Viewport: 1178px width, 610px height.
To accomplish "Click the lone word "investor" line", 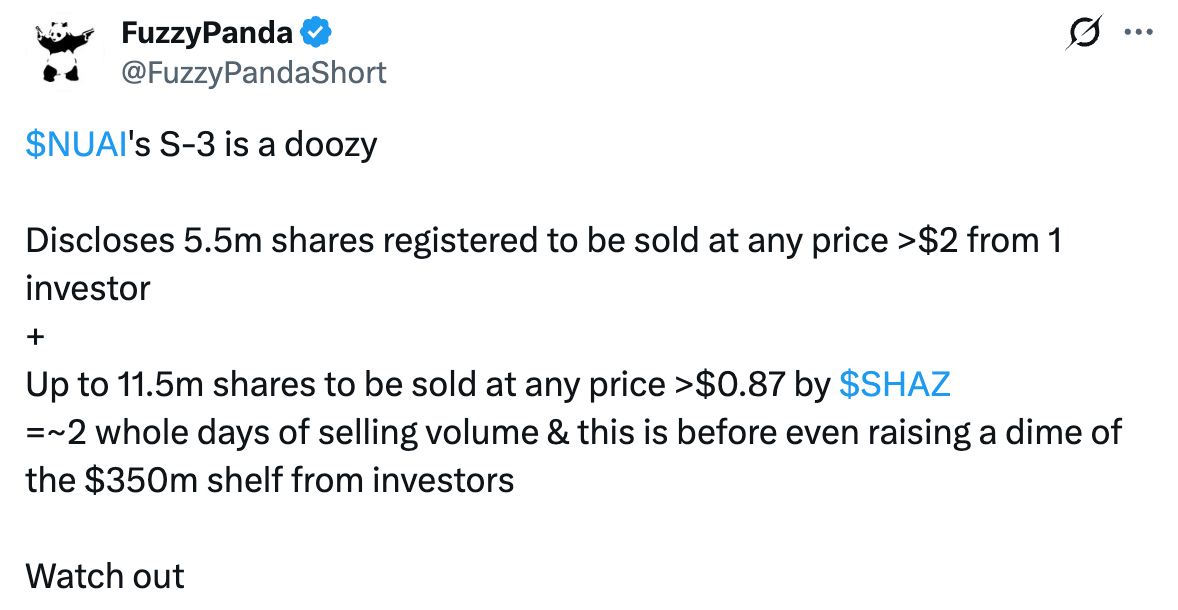I will point(88,289).
